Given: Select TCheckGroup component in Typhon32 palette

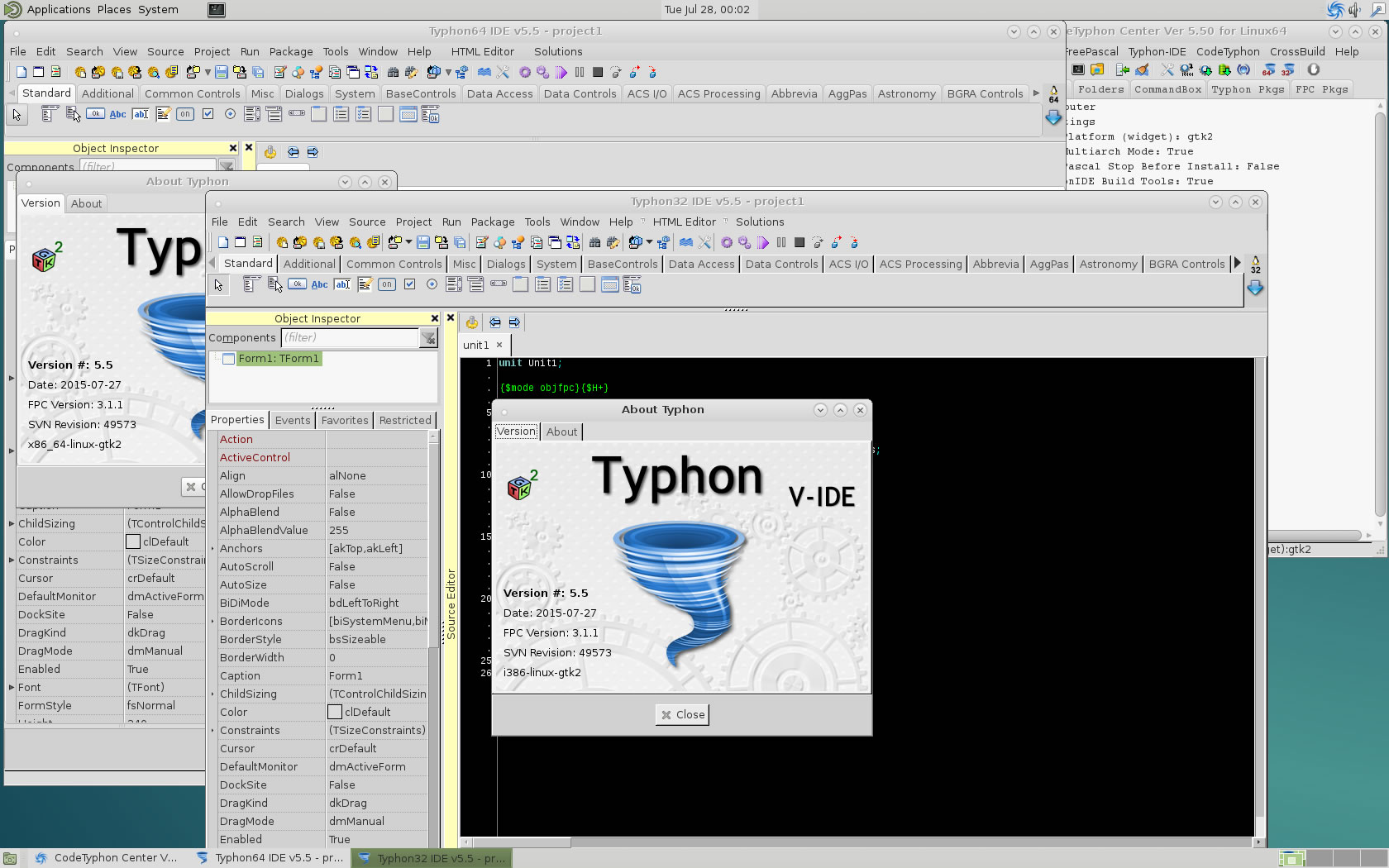Looking at the screenshot, I should tap(566, 284).
